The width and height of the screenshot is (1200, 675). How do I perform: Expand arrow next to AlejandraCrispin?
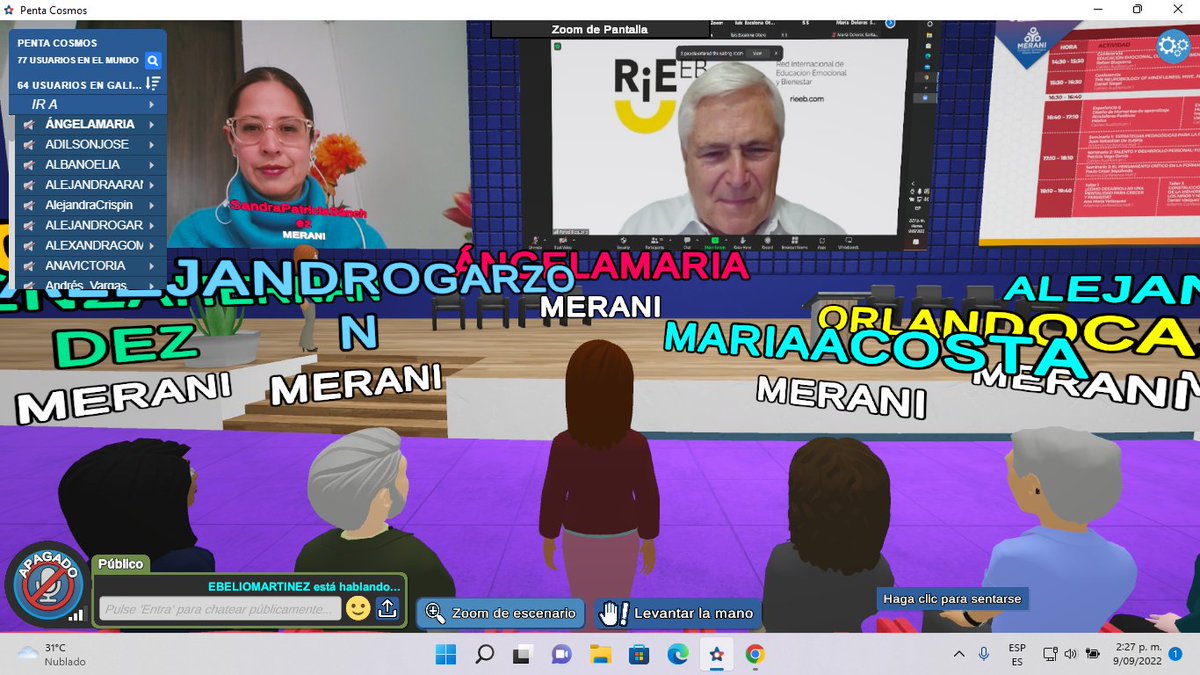click(152, 205)
